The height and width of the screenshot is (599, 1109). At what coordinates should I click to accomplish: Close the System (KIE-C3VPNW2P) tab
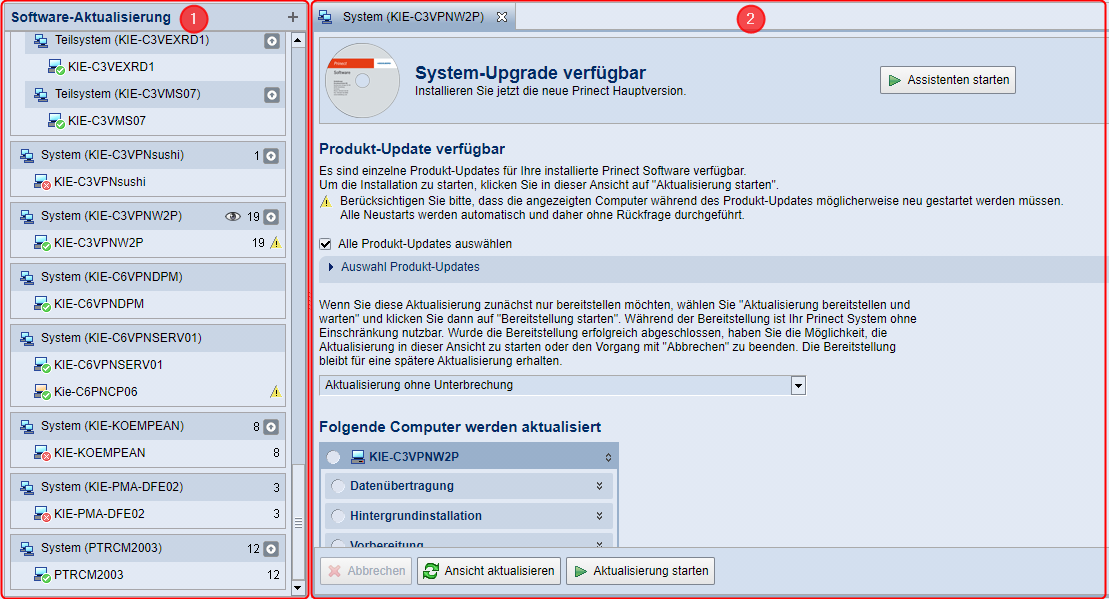pyautogui.click(x=501, y=17)
